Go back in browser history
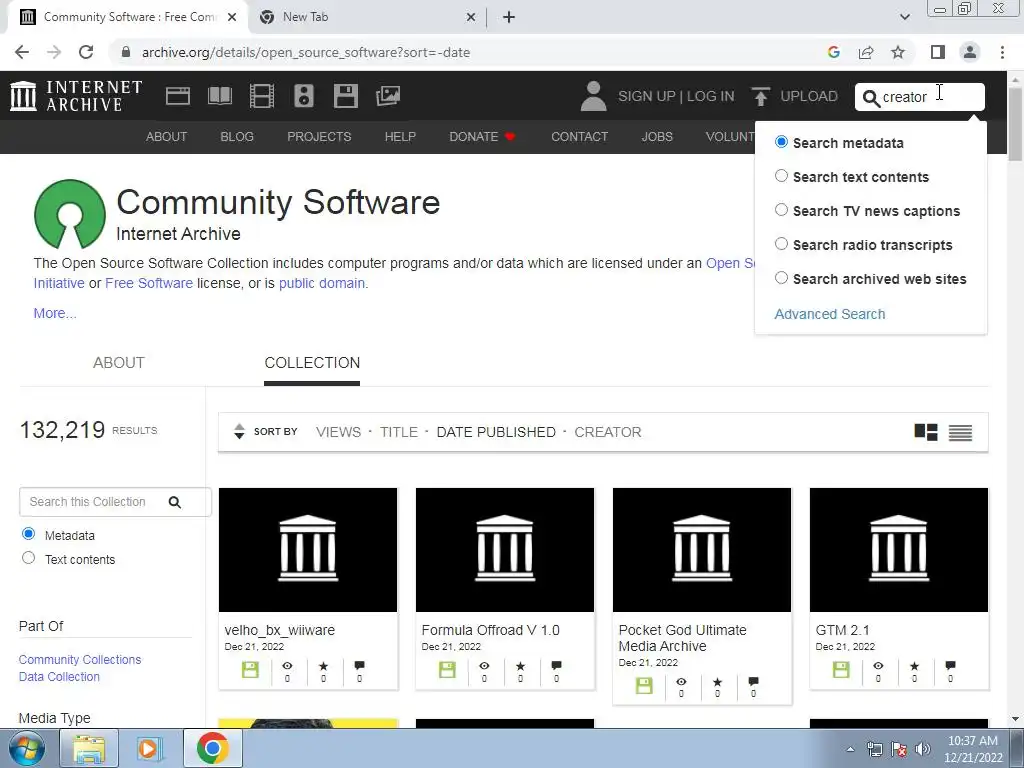This screenshot has height=768, width=1024. pos(22,52)
